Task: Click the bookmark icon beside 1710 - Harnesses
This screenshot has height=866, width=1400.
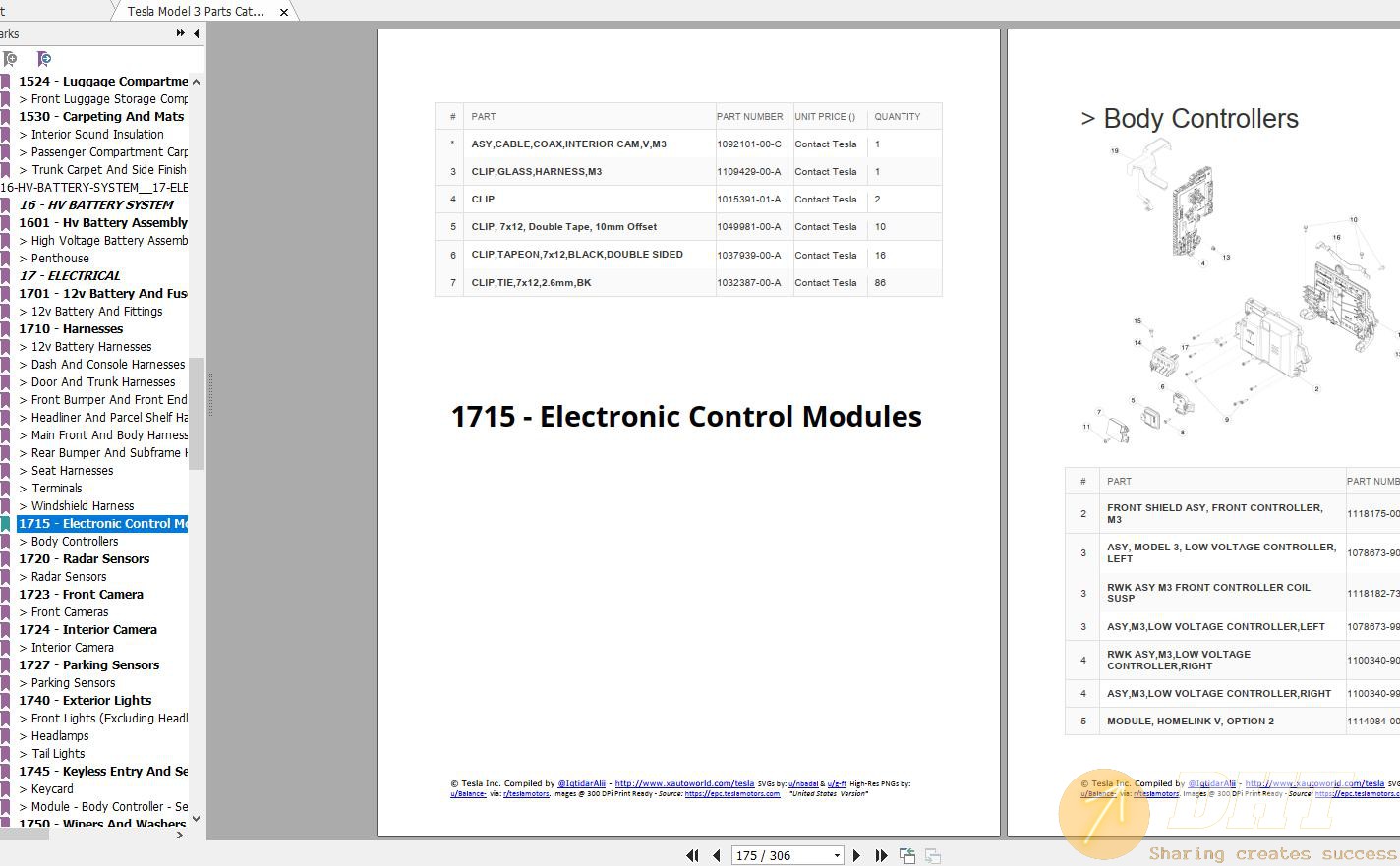Action: (x=5, y=329)
